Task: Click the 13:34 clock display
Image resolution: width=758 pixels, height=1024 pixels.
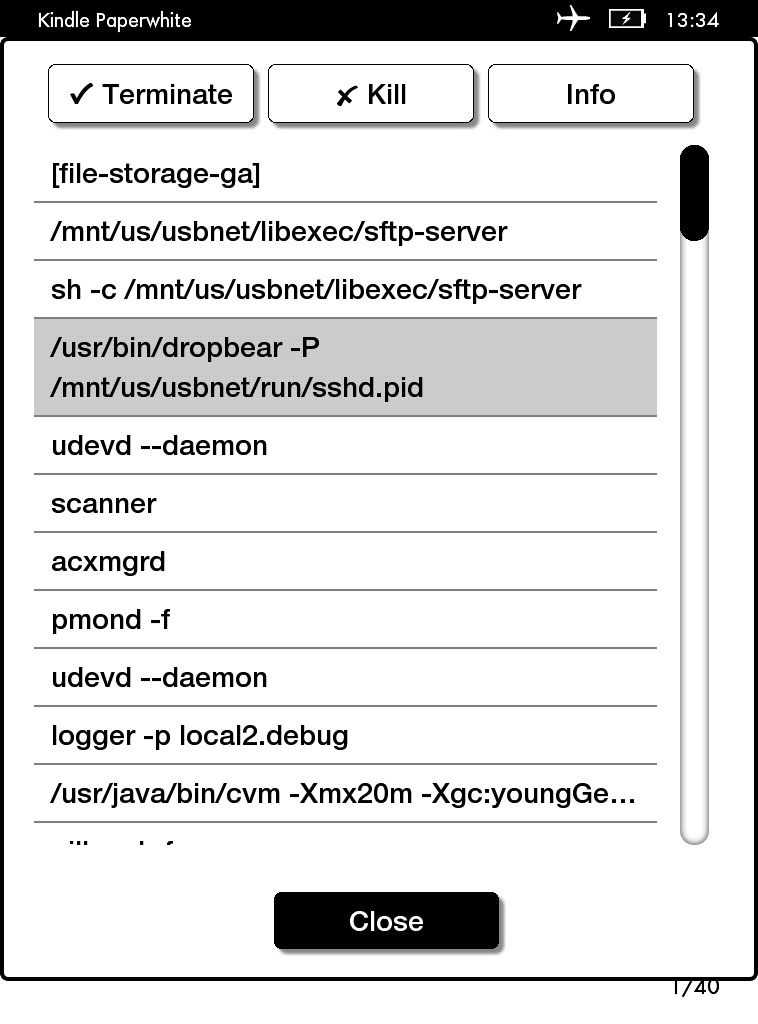Action: coord(692,20)
